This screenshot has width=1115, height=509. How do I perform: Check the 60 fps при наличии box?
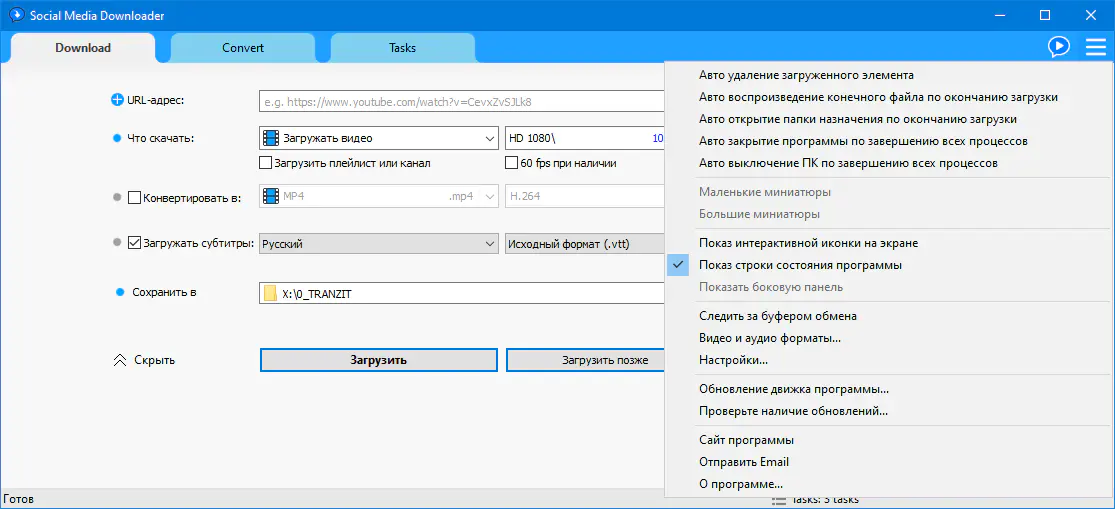(512, 163)
